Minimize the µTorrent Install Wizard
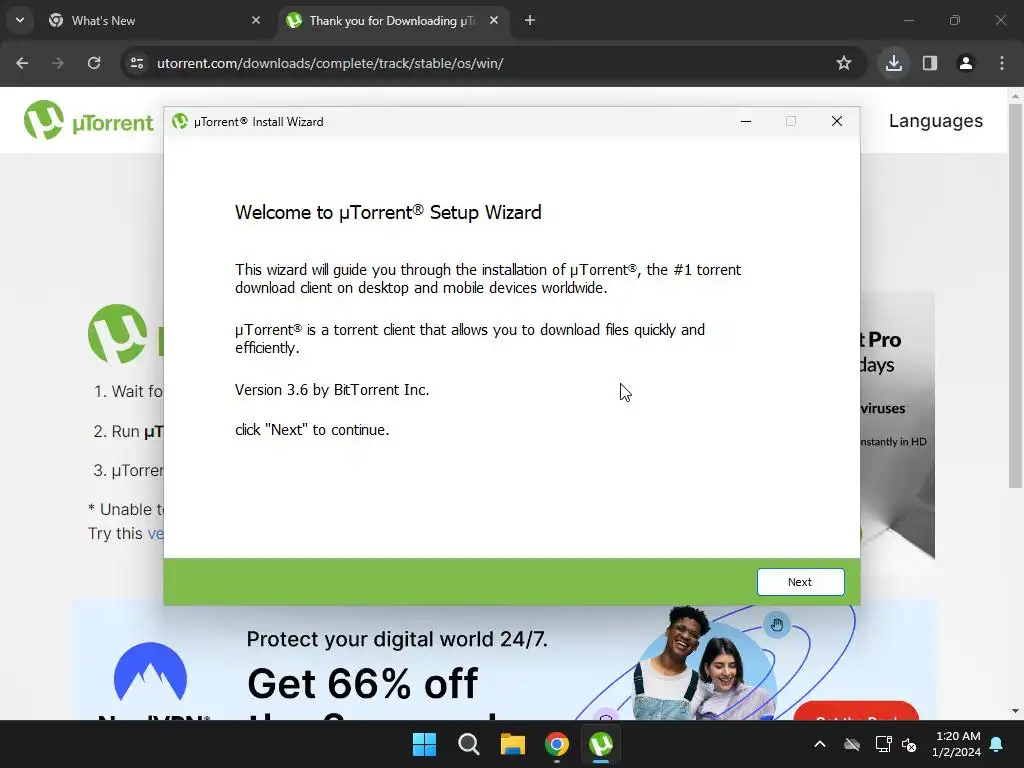This screenshot has height=768, width=1024. coord(746,121)
